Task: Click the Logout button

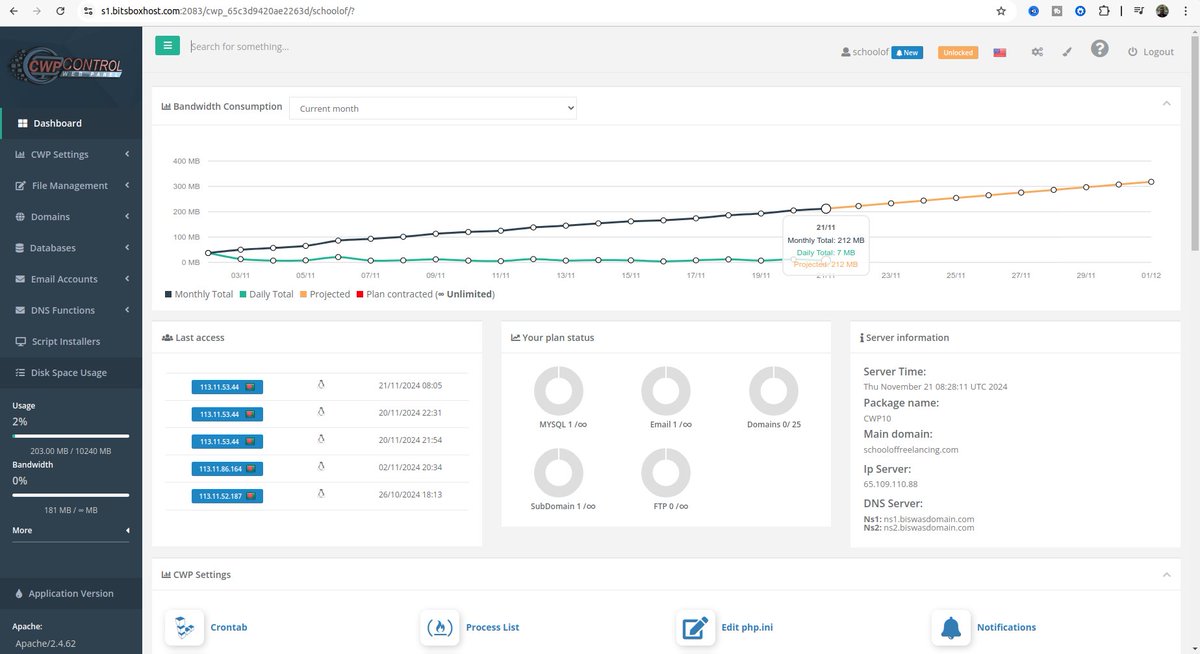Action: click(x=1151, y=52)
